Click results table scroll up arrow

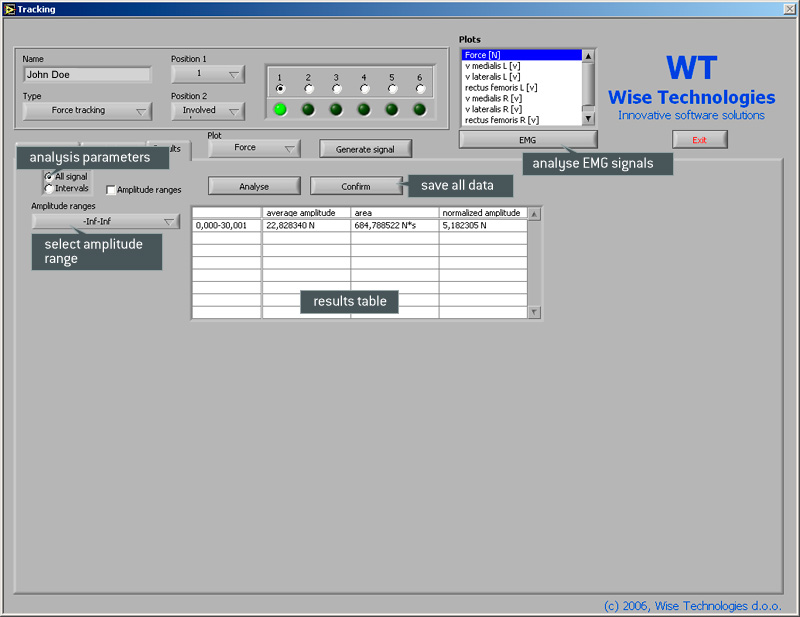534,214
